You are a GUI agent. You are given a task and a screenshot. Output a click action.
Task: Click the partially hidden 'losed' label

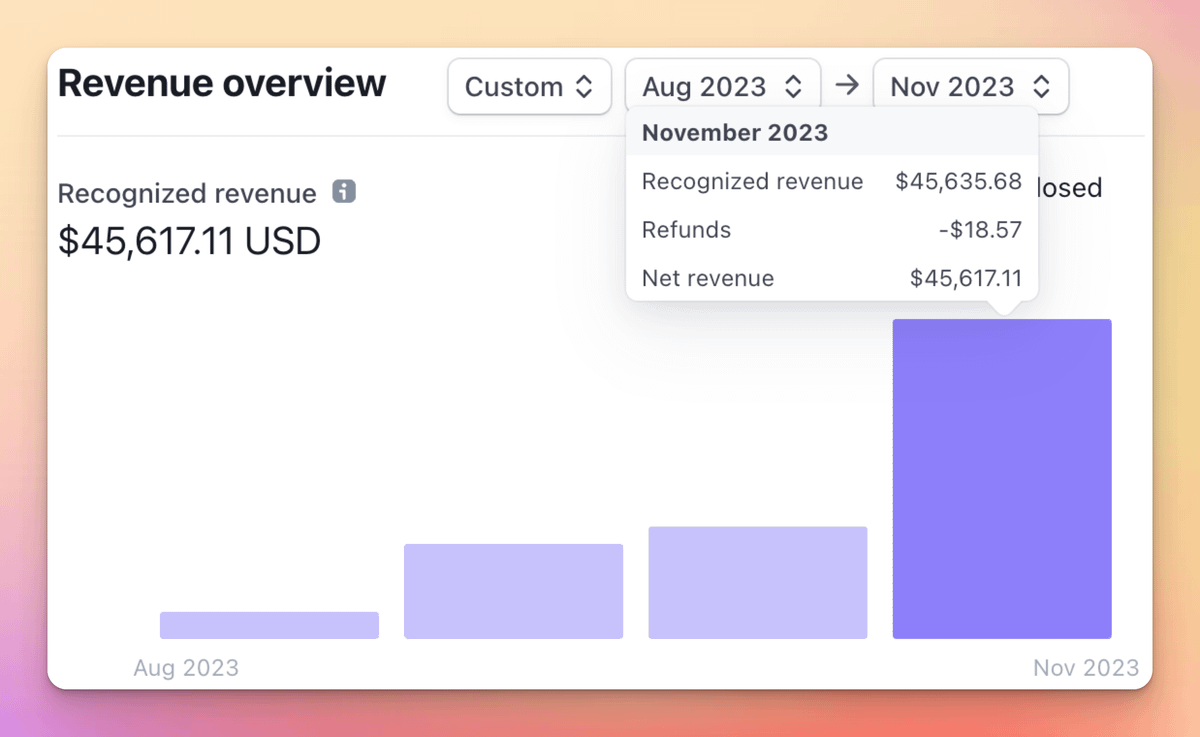(x=1070, y=188)
